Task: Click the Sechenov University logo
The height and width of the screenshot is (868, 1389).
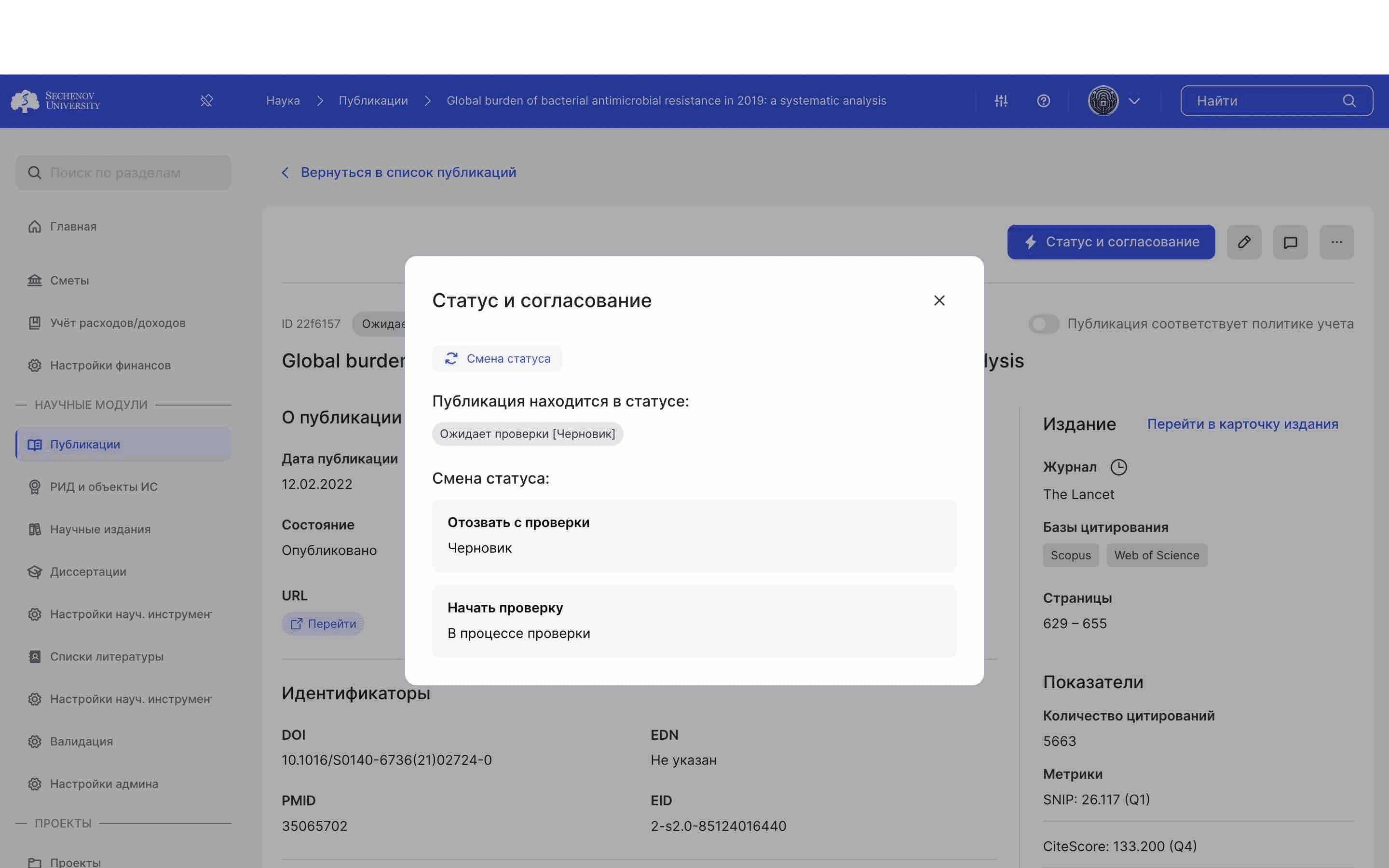Action: pos(55,101)
